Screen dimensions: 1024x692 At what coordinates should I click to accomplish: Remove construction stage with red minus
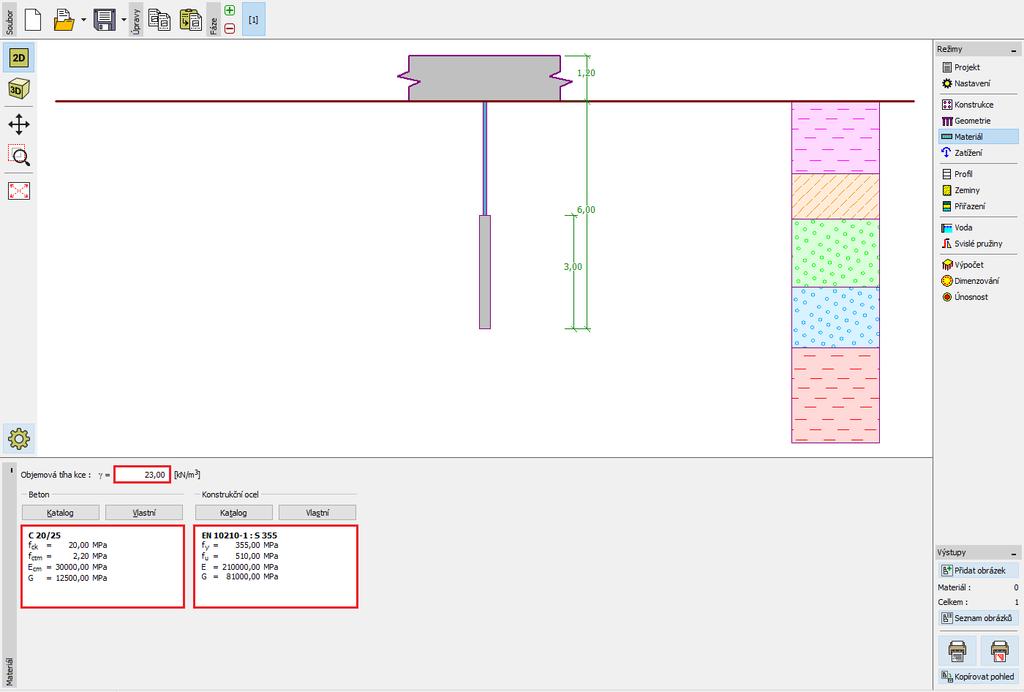point(229,28)
